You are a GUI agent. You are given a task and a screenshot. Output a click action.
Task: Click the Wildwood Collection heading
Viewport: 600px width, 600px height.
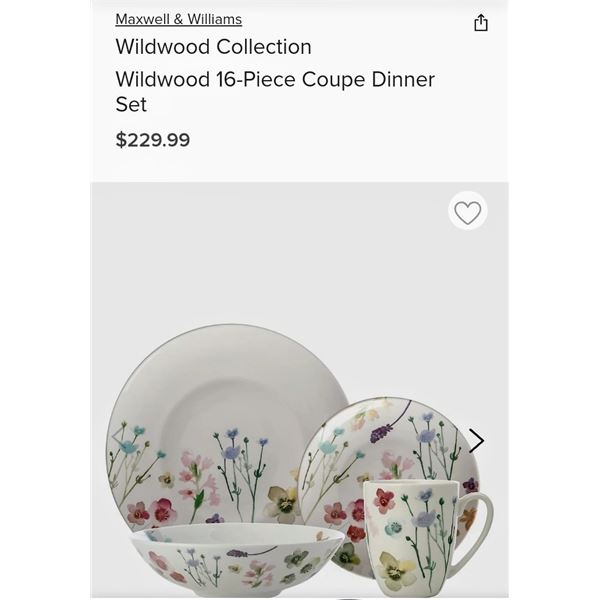[x=213, y=47]
